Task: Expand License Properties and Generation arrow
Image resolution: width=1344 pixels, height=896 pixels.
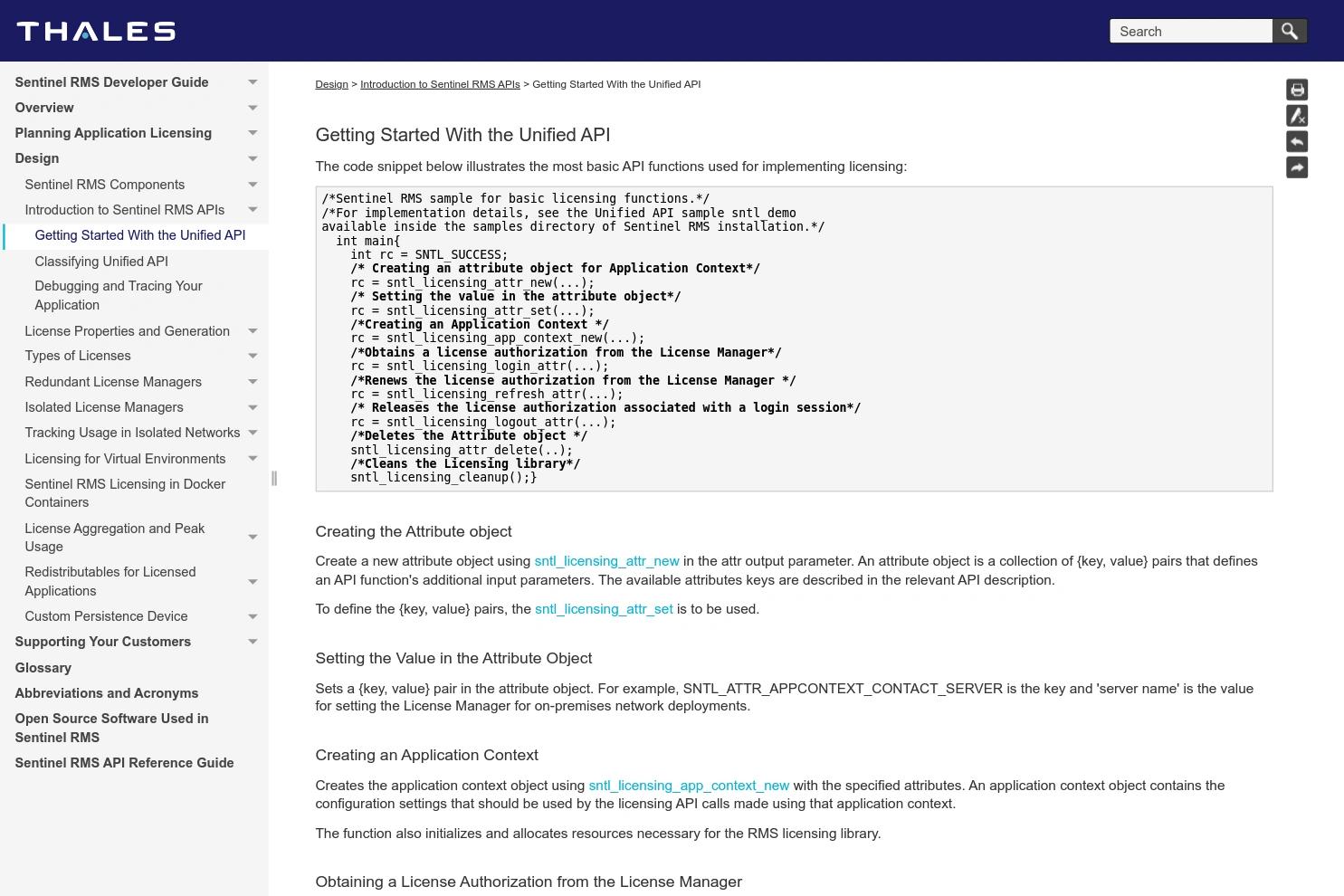Action: 253,331
